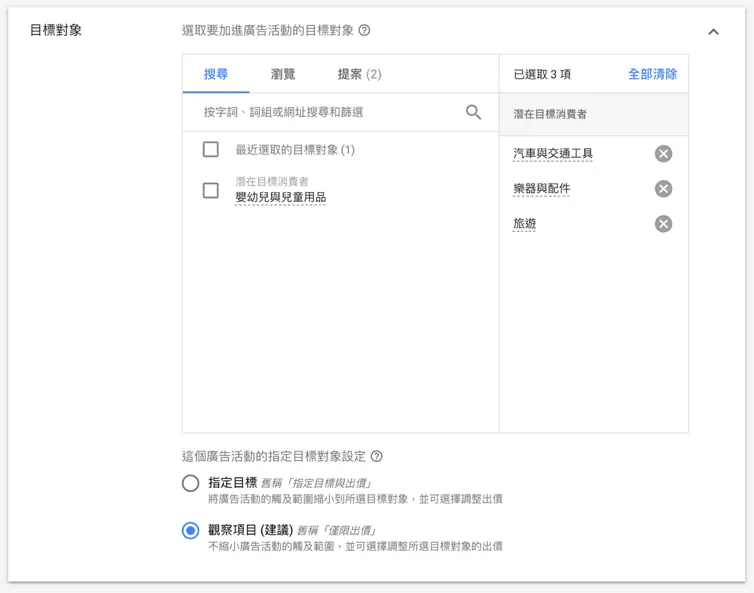Collapse the 目標對象 section with the chevron
This screenshot has width=754, height=593.
(713, 32)
